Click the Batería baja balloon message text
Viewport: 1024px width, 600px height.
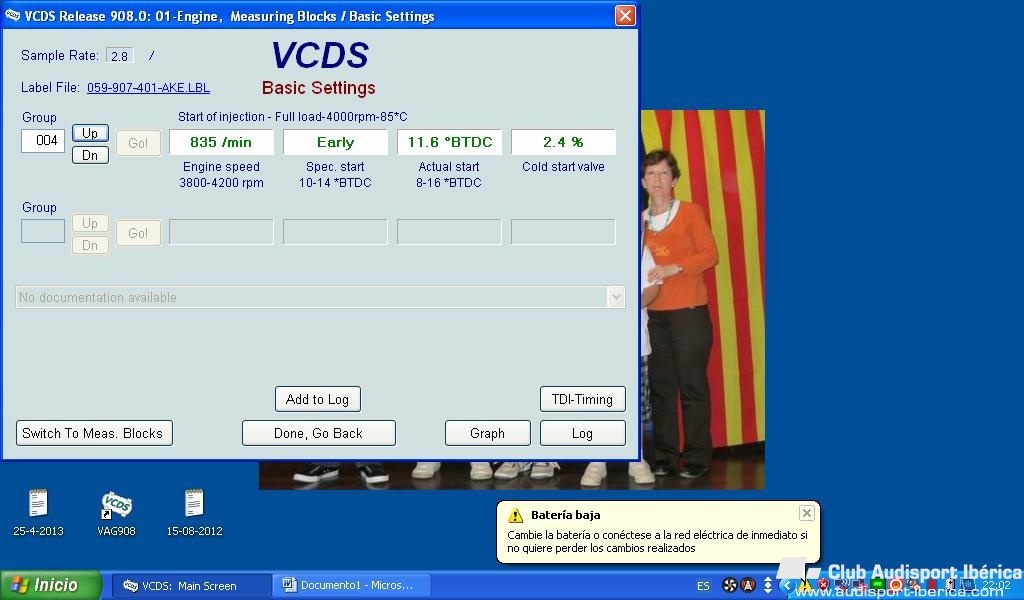coord(658,542)
